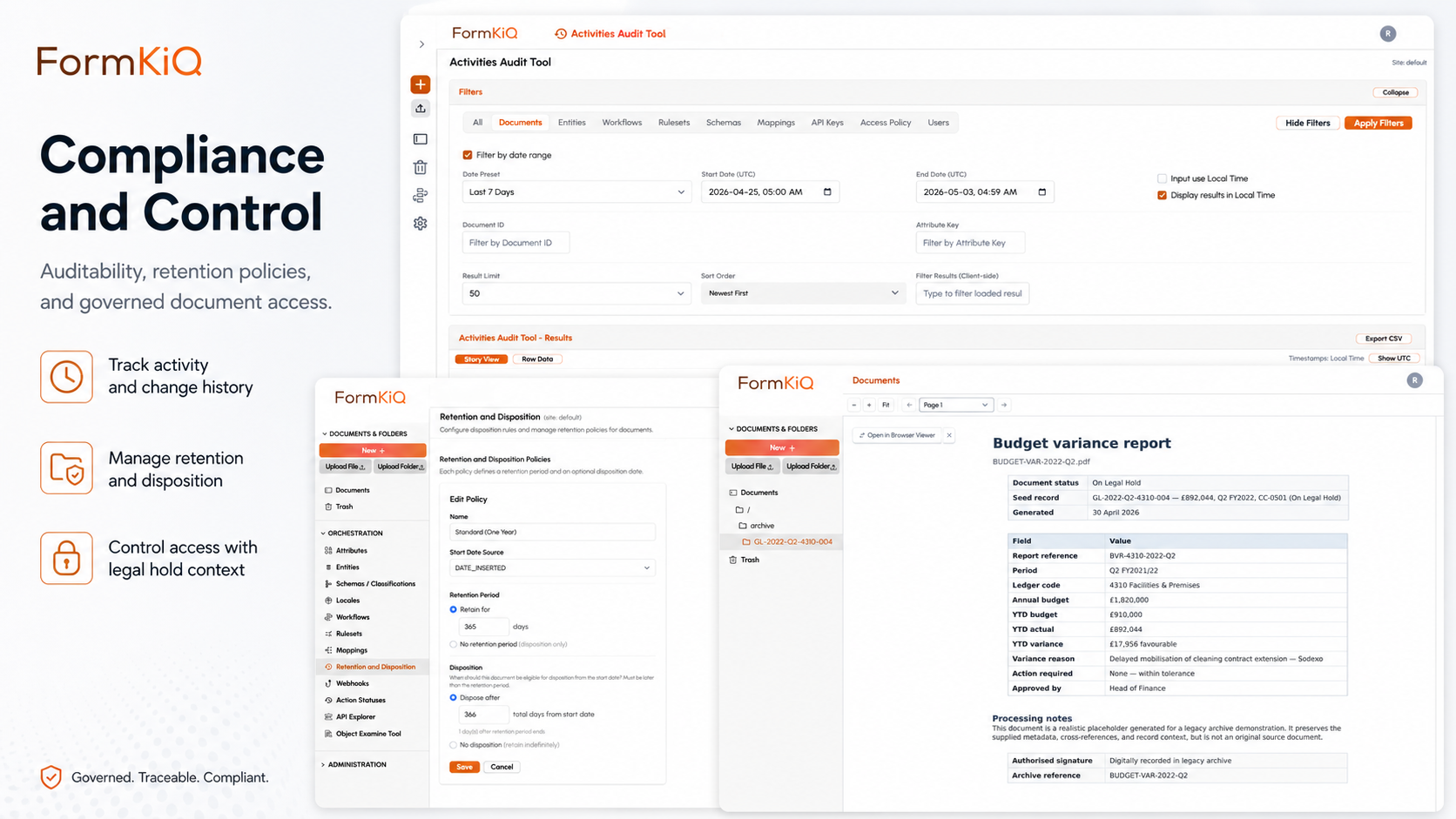The image size is (1456, 819).
Task: Open the Date Preset Last 7 Days dropdown
Action: pyautogui.click(x=576, y=191)
